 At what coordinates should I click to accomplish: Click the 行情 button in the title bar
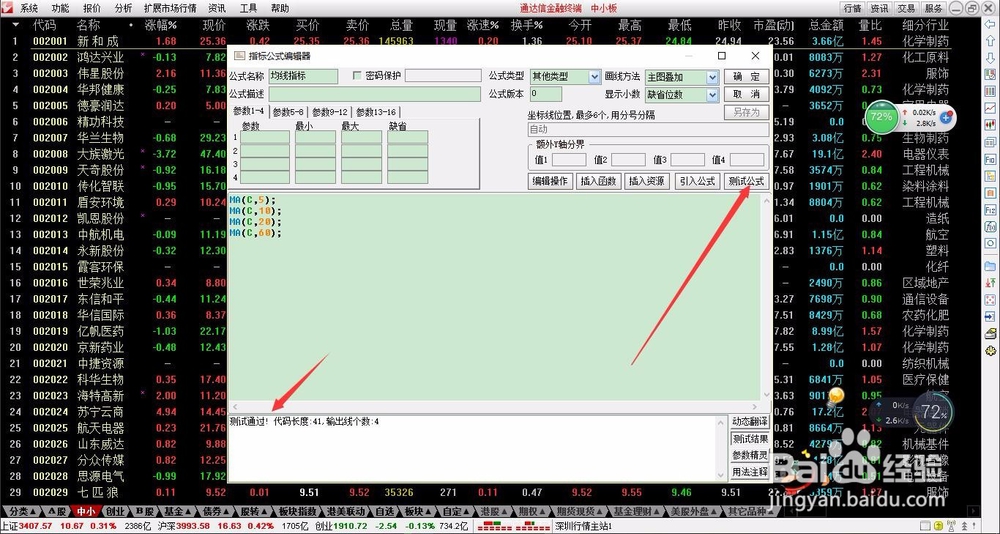[x=852, y=8]
